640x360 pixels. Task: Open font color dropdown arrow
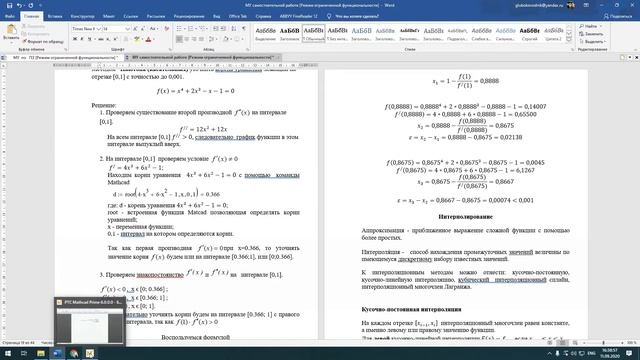(x=153, y=39)
